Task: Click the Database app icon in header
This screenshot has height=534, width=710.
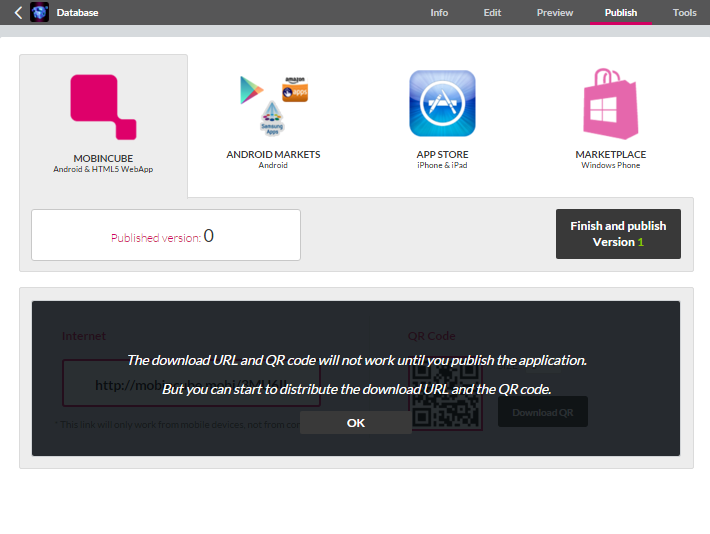Action: [x=39, y=12]
